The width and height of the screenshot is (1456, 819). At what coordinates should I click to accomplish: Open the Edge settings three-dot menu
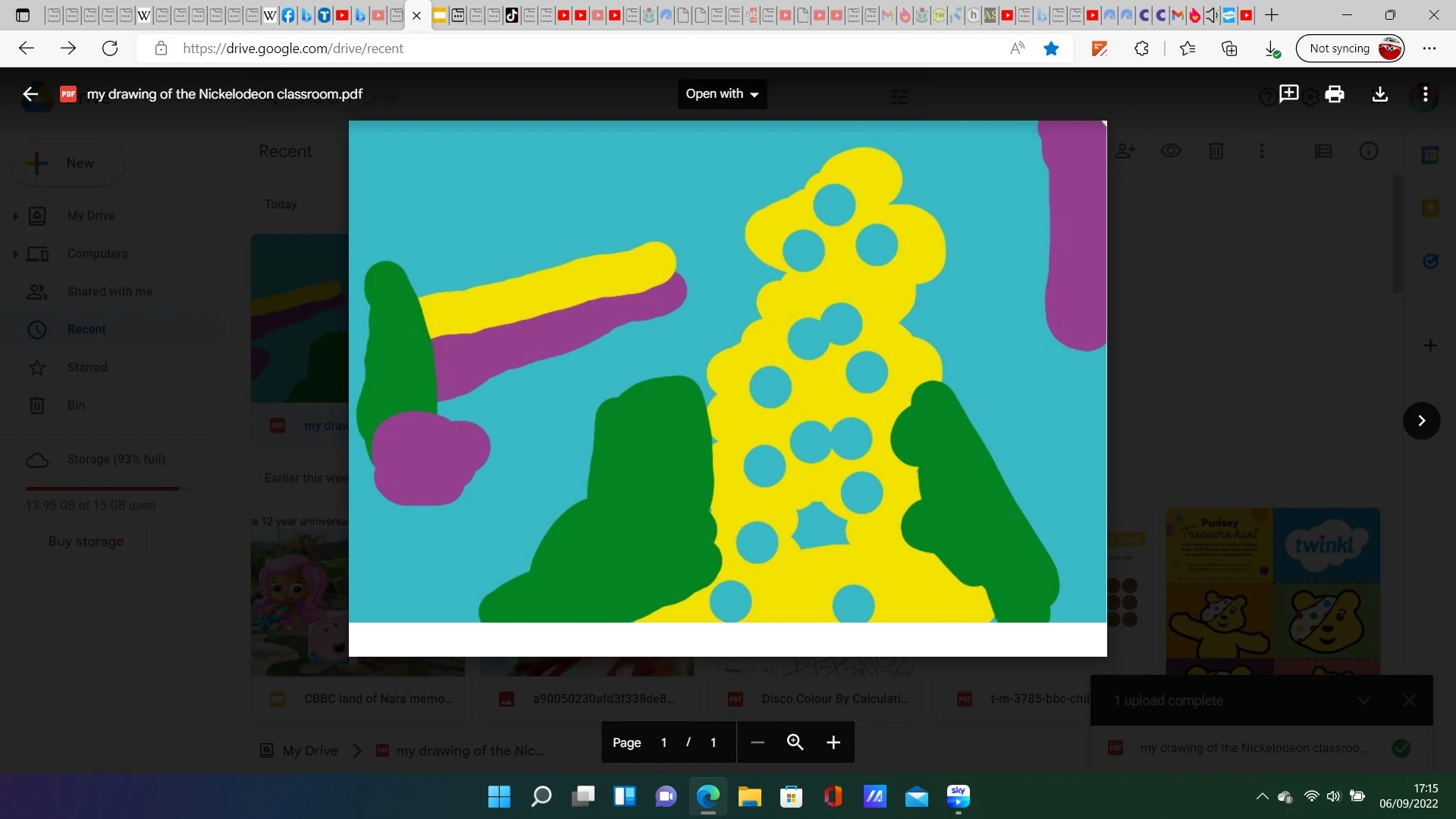(x=1430, y=48)
